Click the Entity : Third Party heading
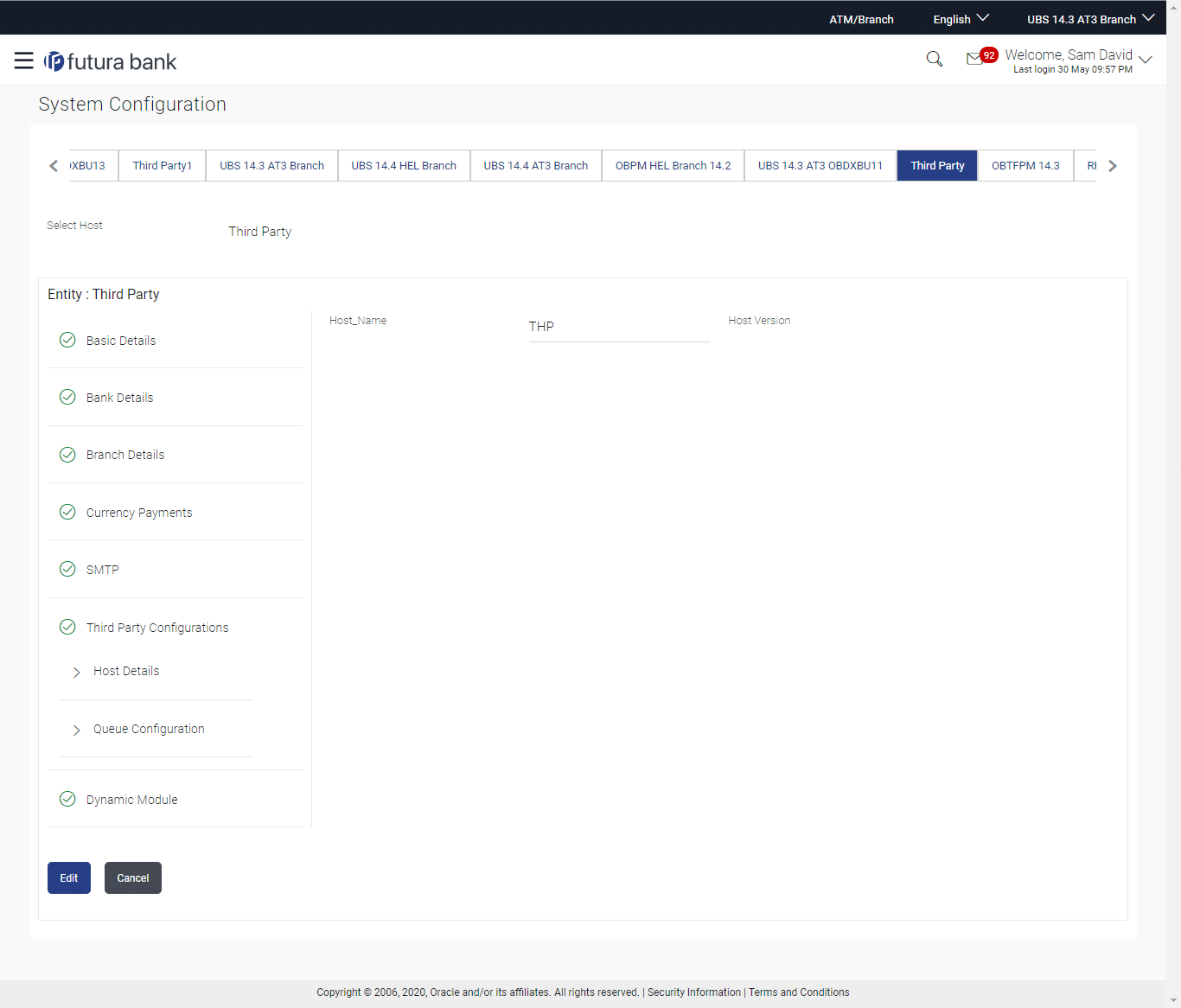The height and width of the screenshot is (1008, 1181). [x=104, y=294]
